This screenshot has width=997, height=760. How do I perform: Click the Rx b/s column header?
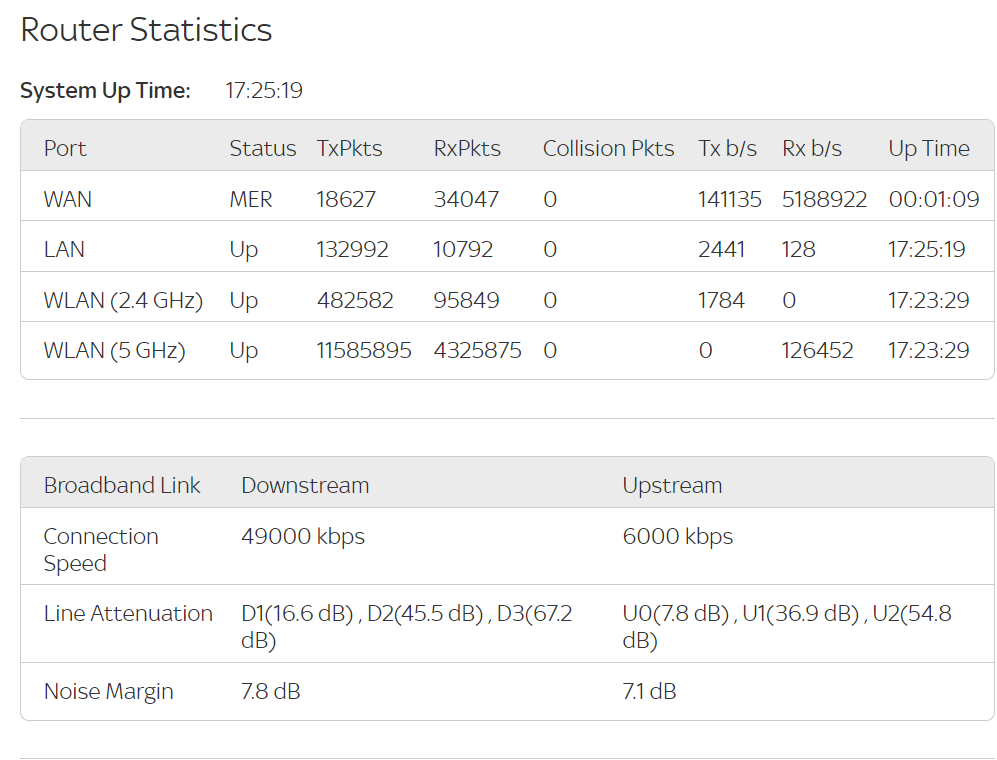point(812,149)
